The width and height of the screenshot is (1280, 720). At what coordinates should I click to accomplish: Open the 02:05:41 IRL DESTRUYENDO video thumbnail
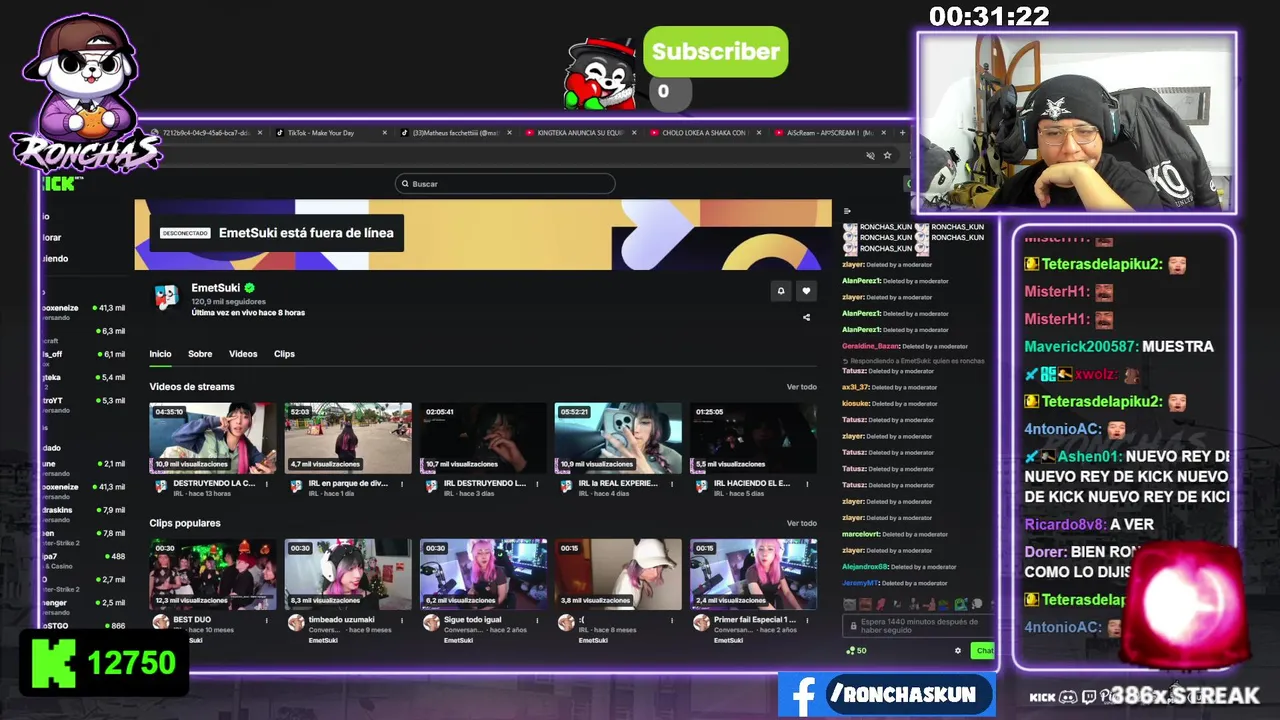tap(483, 438)
